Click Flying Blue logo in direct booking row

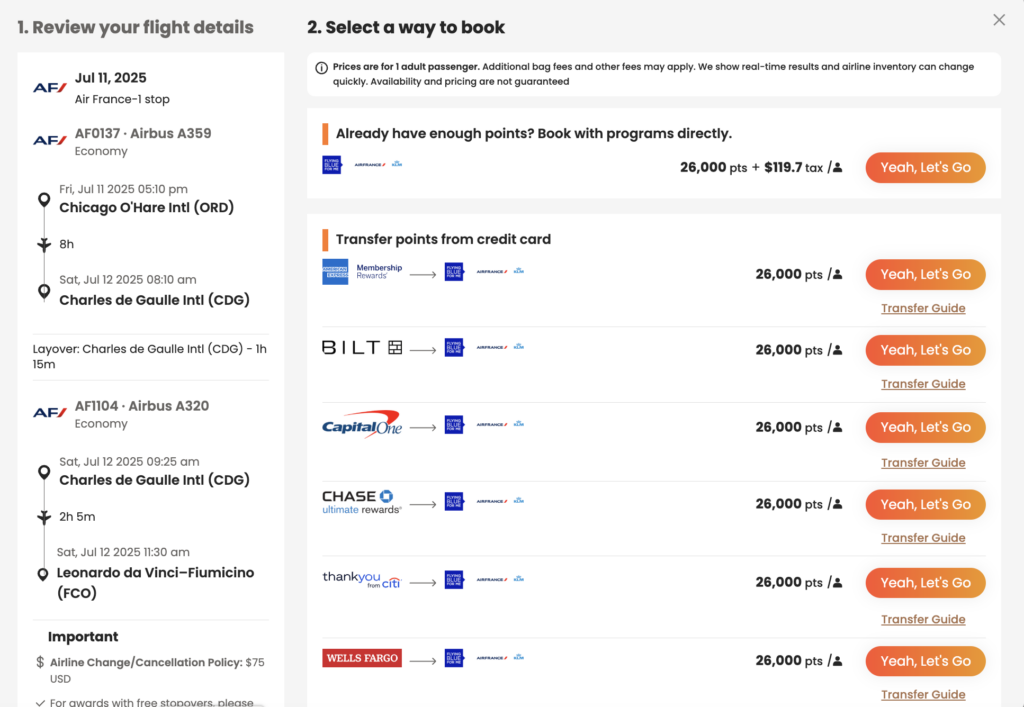[x=332, y=165]
